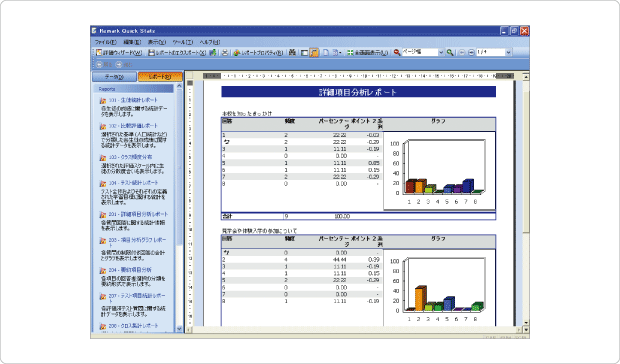The image size is (620, 364).
Task: Click the icon beside 201 report
Action: 103,215
